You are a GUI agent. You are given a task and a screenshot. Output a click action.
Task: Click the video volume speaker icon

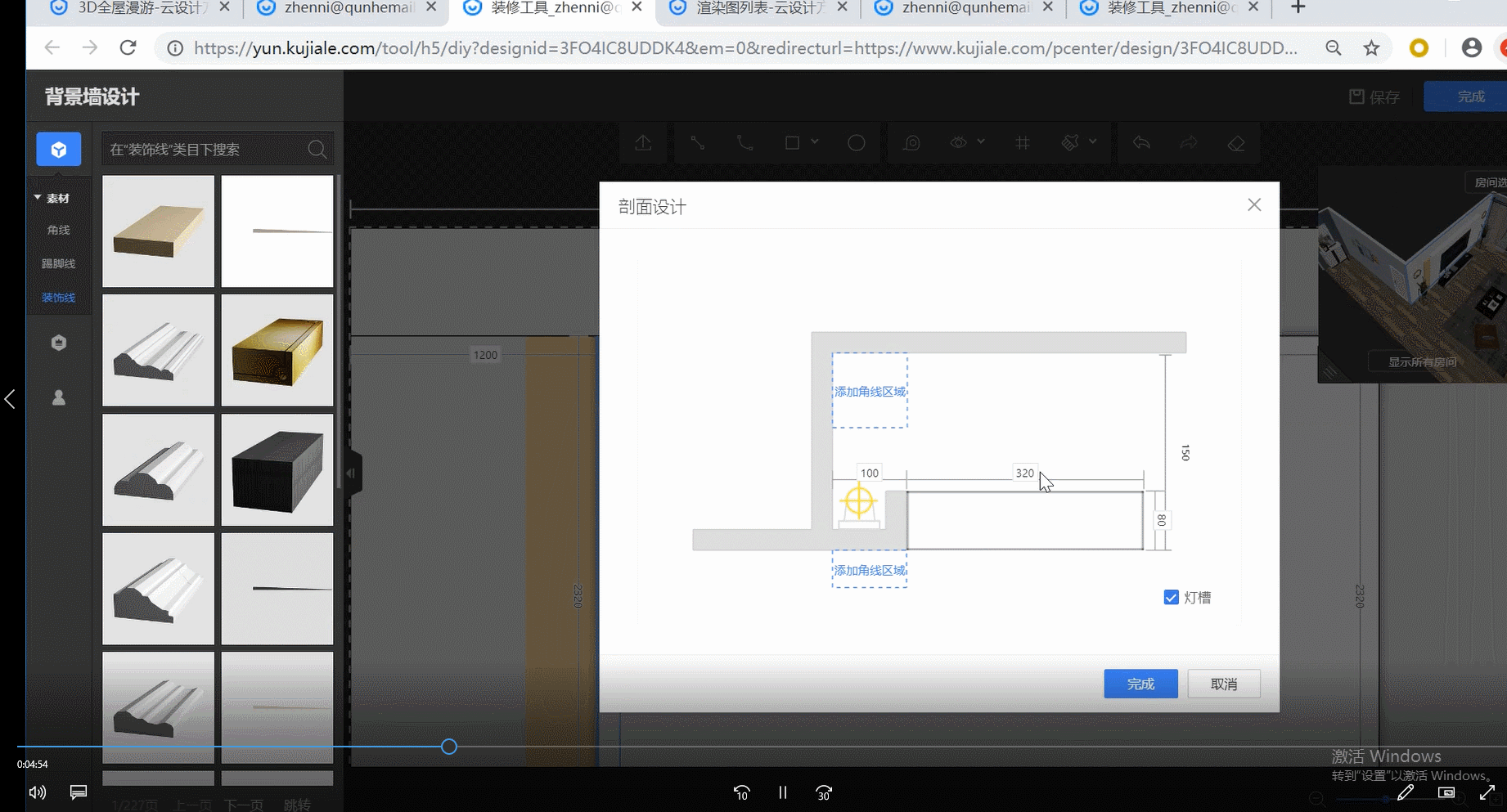coord(38,792)
